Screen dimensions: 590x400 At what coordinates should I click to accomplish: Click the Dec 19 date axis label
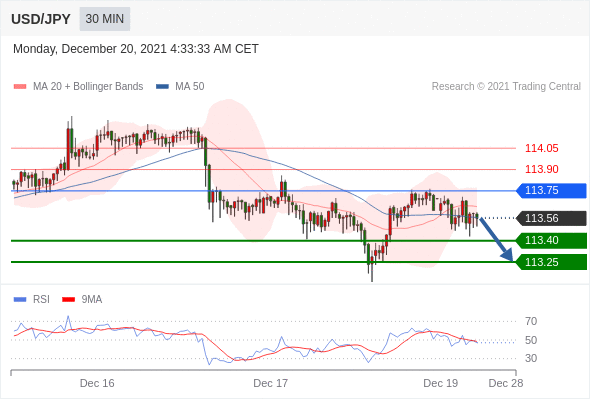pyautogui.click(x=441, y=383)
